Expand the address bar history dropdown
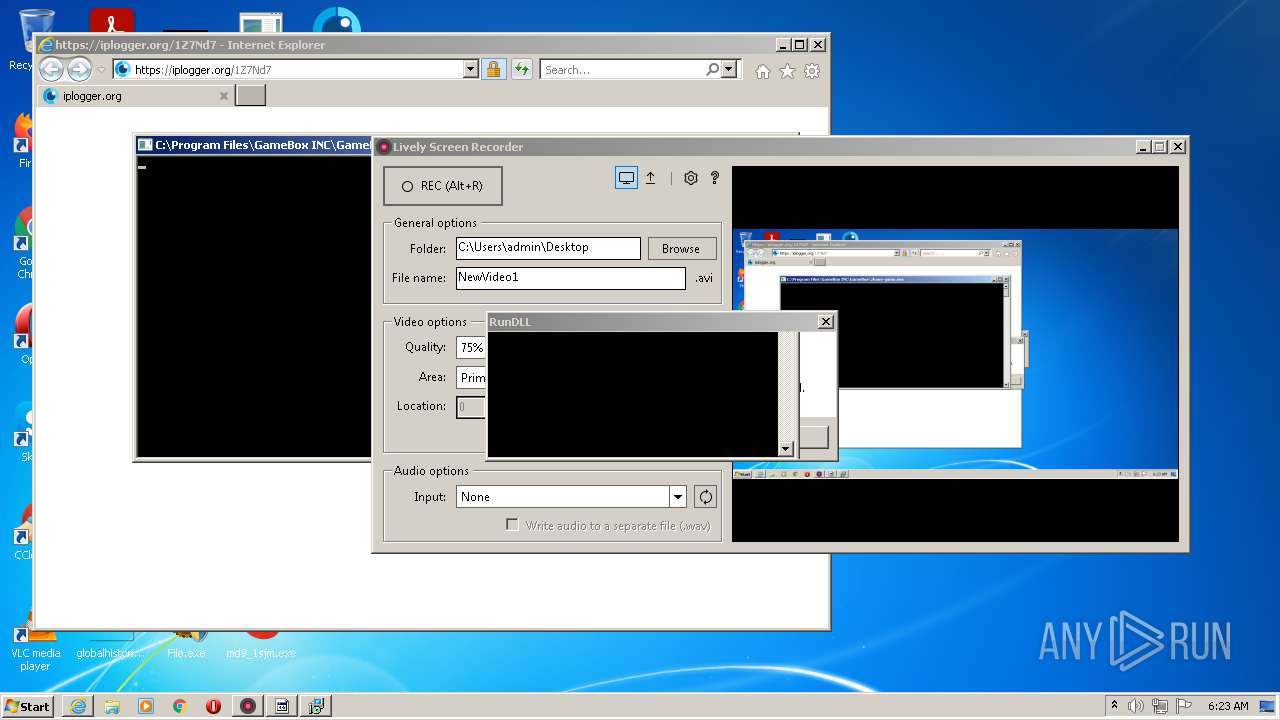This screenshot has height=720, width=1280. [471, 70]
